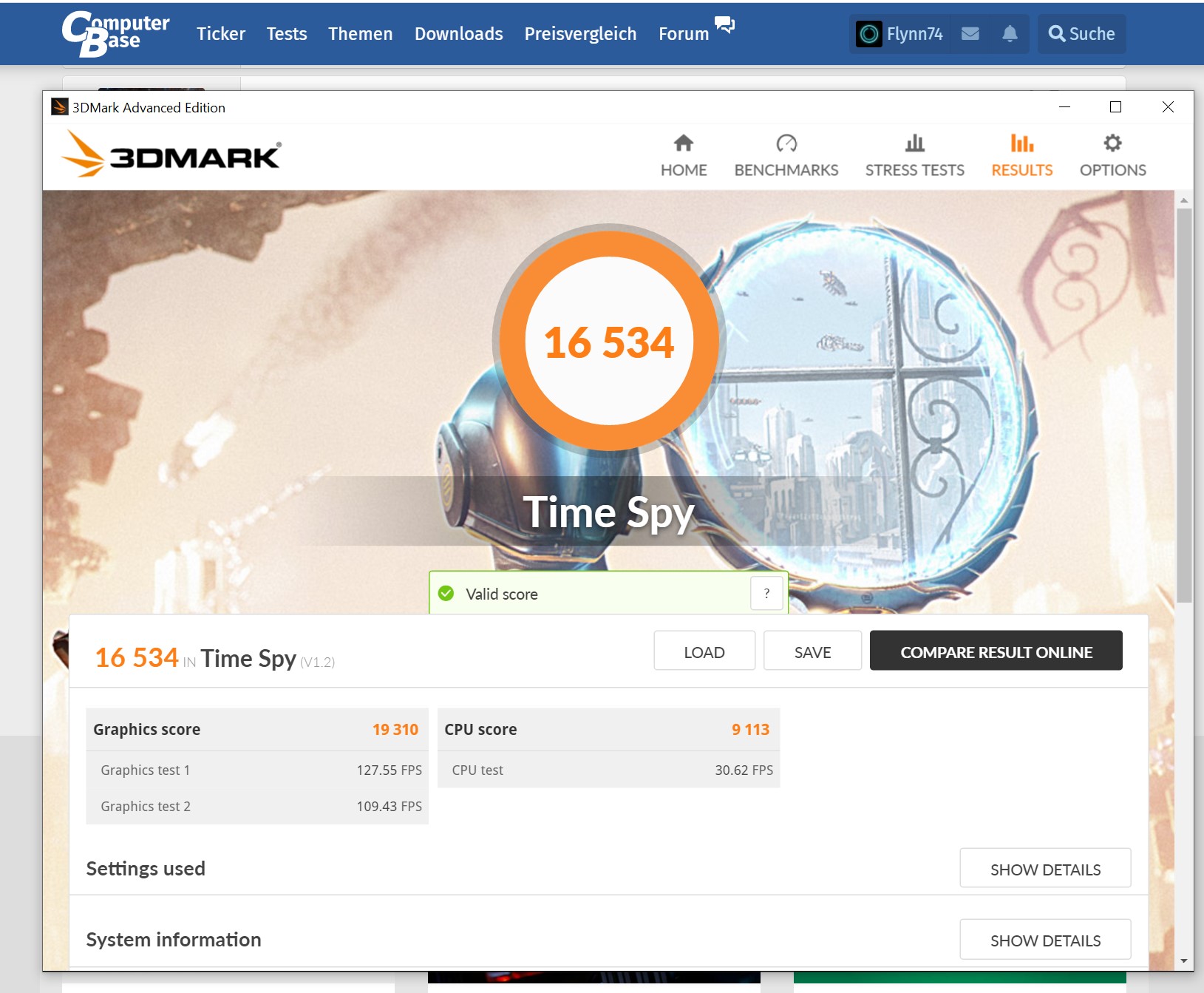Minimize the 3DMark window
The height and width of the screenshot is (993, 1204).
[1064, 107]
